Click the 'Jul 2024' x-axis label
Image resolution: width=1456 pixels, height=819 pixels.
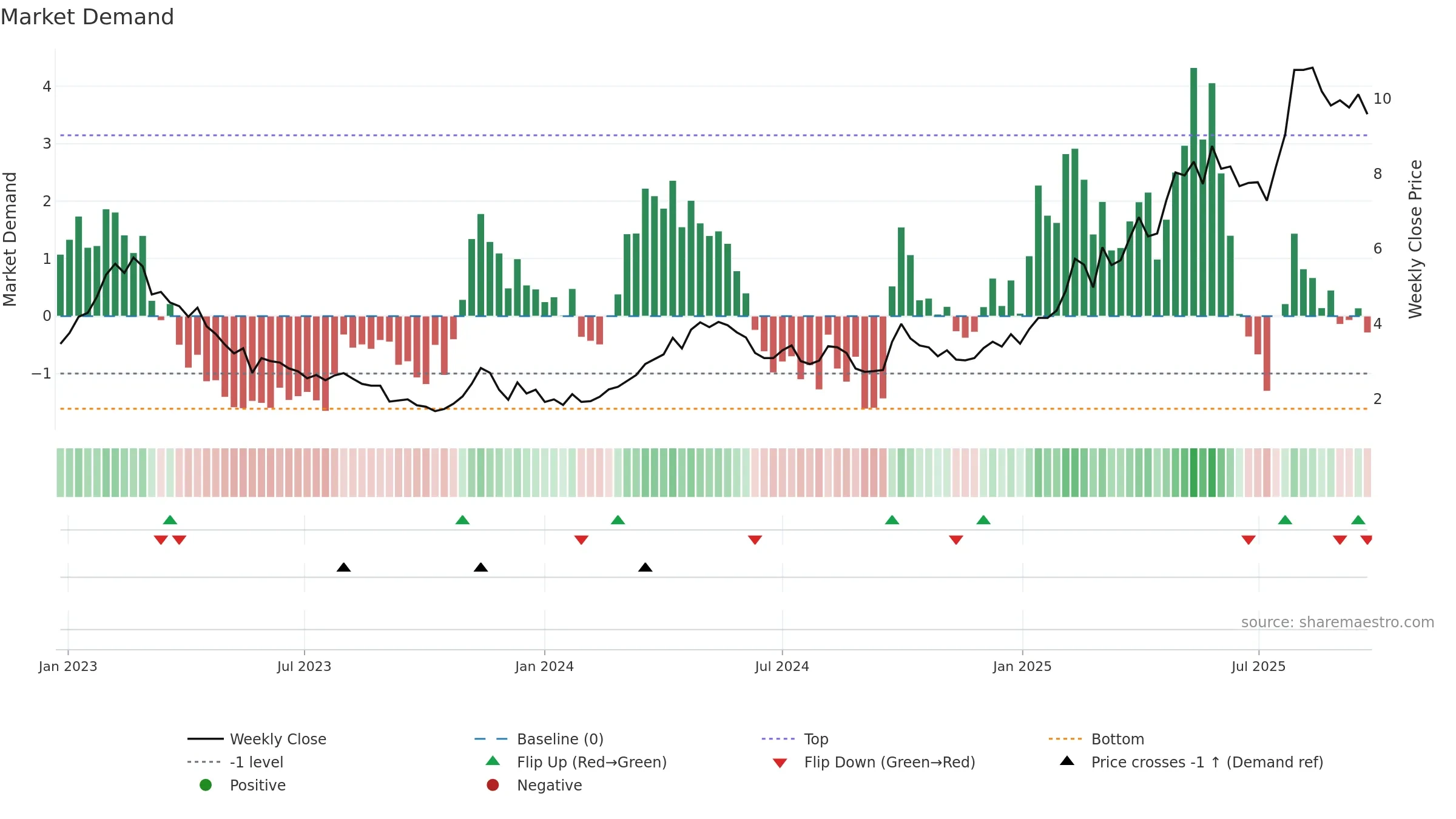782,666
